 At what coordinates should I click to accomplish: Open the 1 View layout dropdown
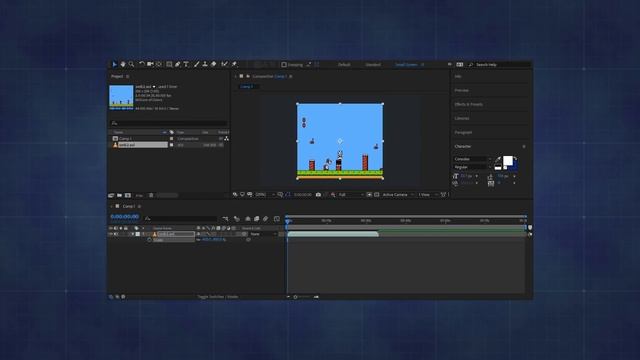click(427, 195)
